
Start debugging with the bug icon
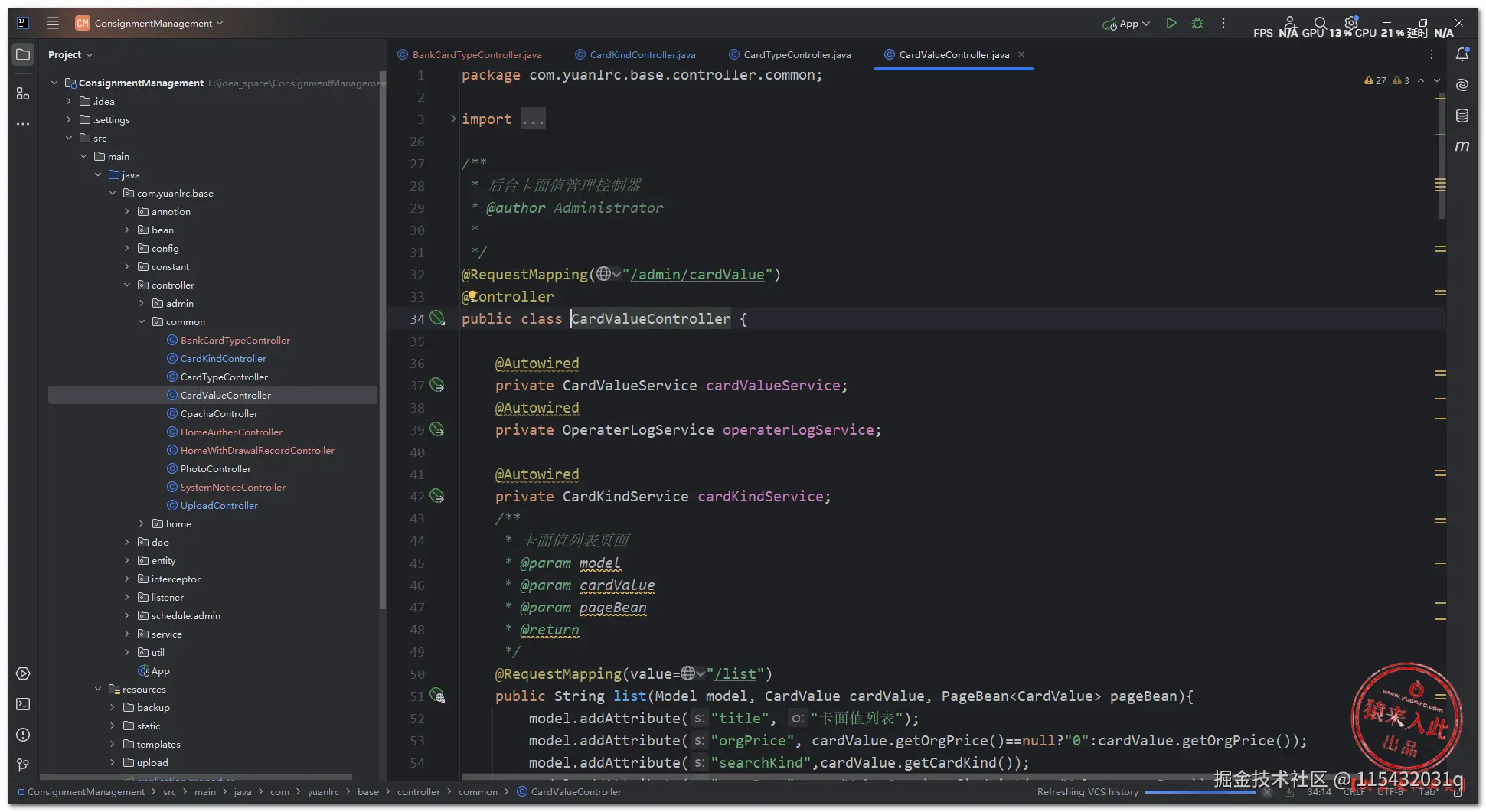[x=1197, y=24]
